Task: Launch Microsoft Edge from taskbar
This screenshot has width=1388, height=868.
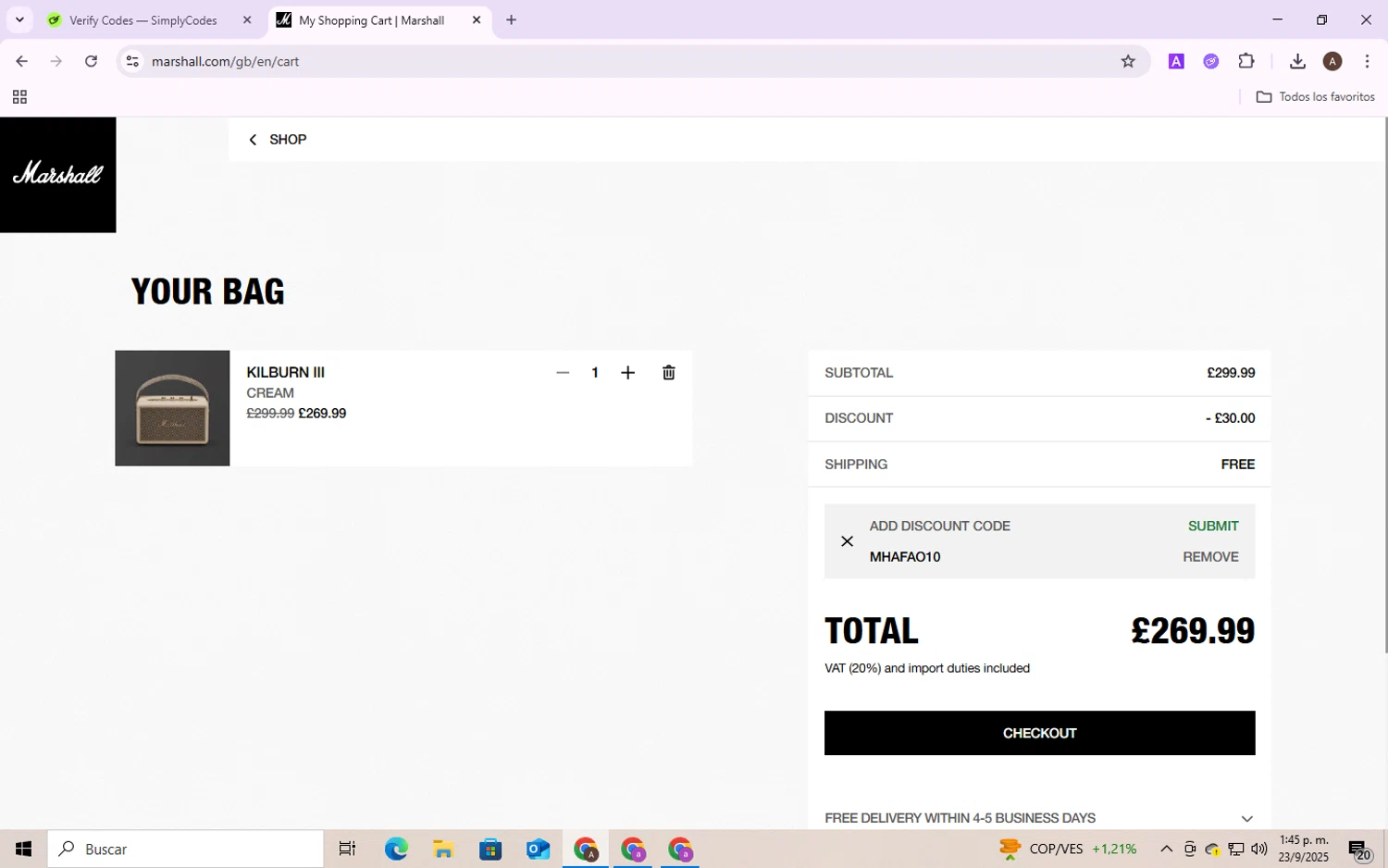Action: point(396,849)
